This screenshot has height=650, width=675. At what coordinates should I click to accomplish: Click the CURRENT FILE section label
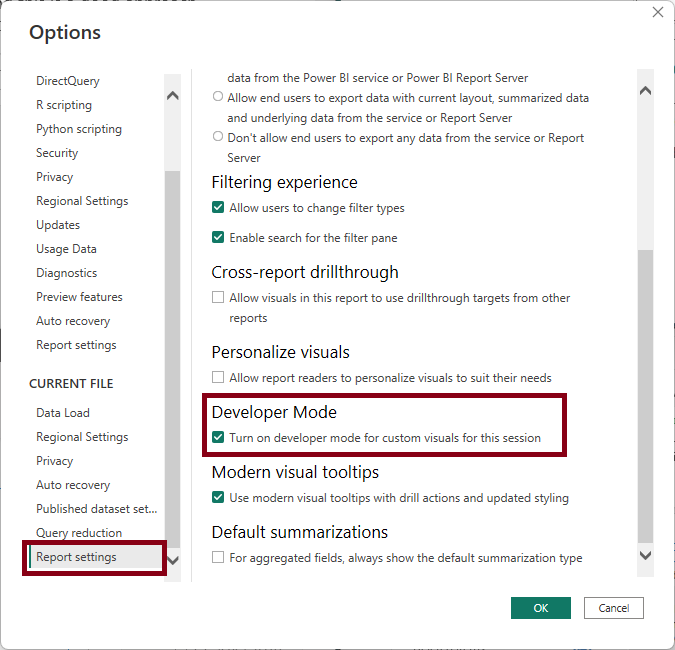tap(71, 384)
